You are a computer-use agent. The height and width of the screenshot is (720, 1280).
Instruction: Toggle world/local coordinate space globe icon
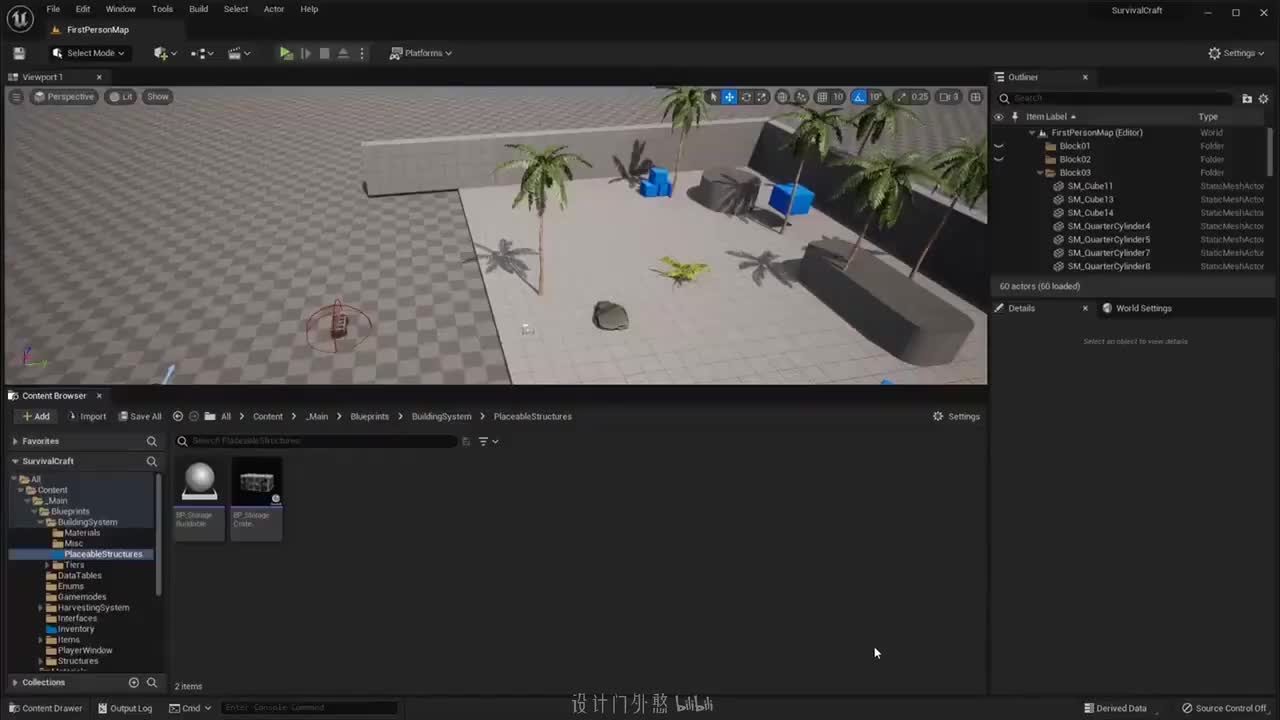pyautogui.click(x=783, y=97)
